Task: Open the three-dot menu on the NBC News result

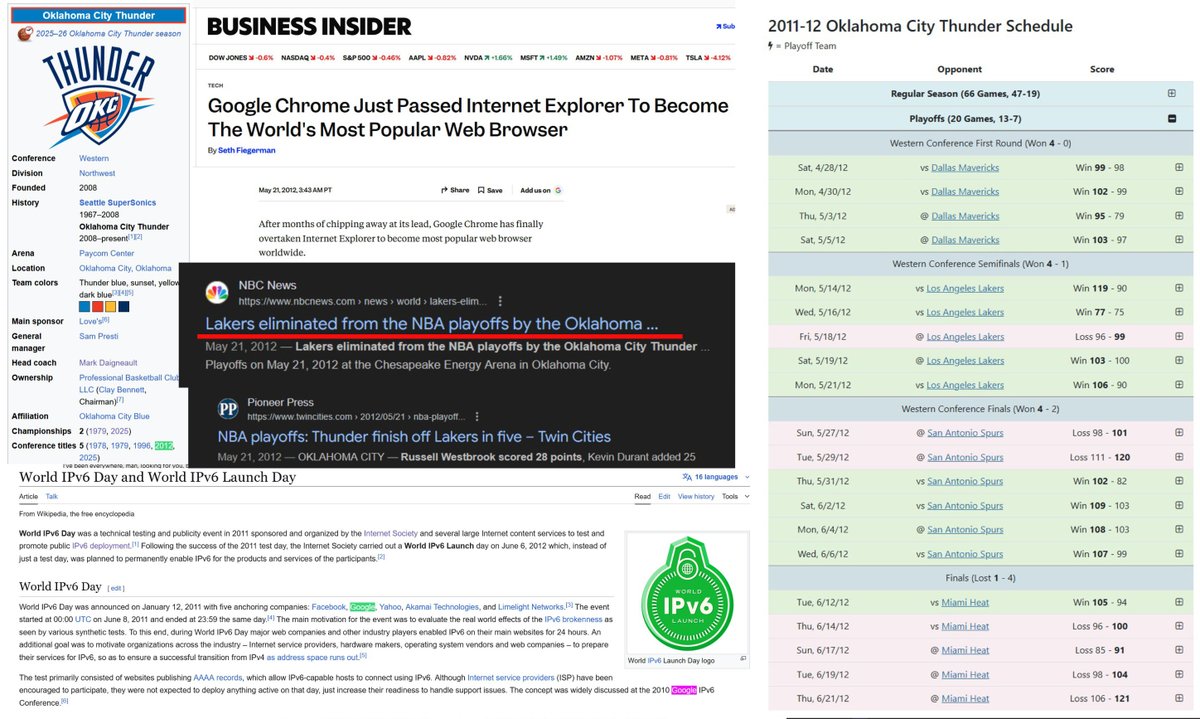Action: pyautogui.click(x=502, y=300)
